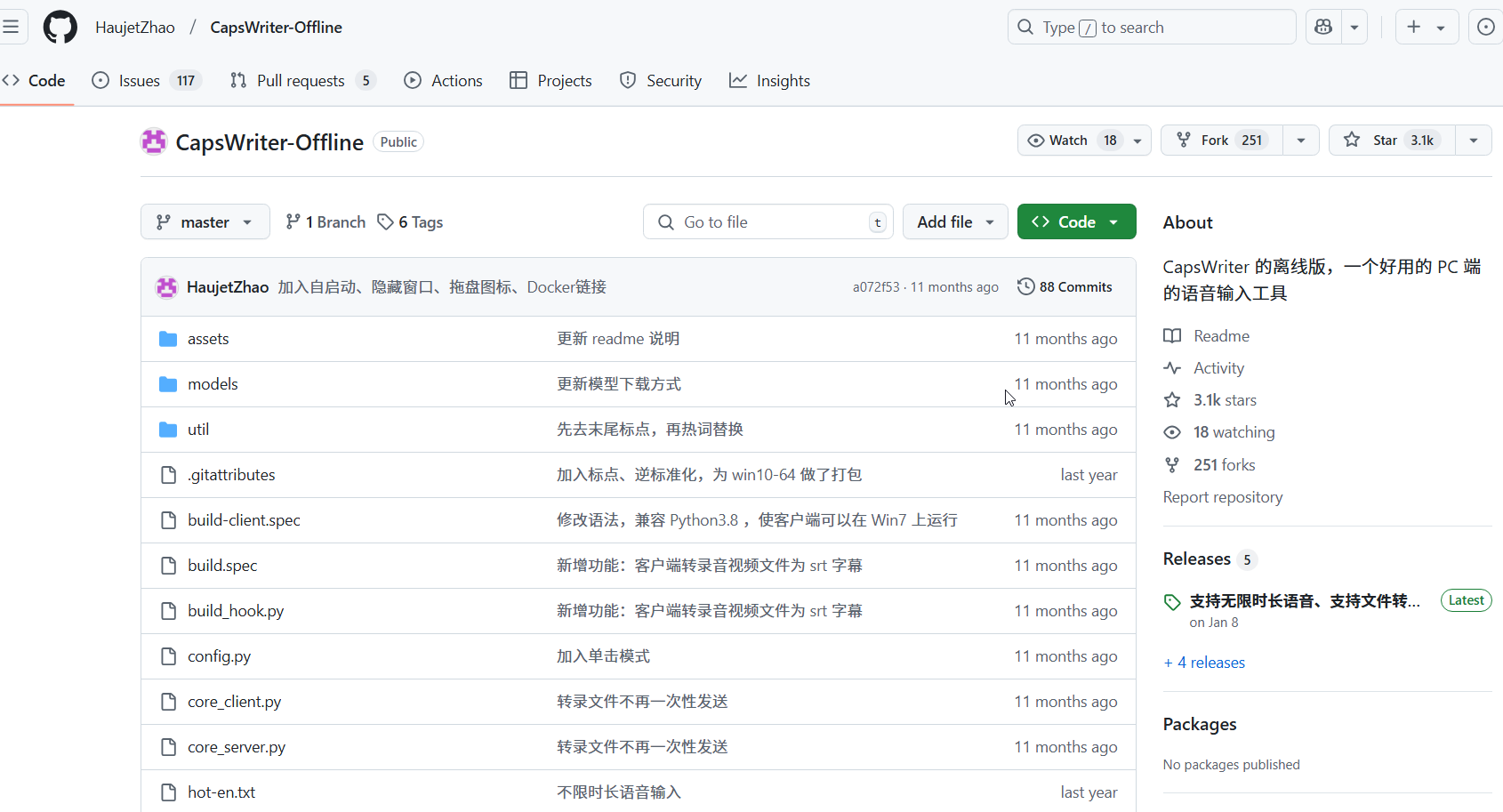Image resolution: width=1503 pixels, height=812 pixels.
Task: Open the Insights section
Action: pyautogui.click(x=769, y=80)
